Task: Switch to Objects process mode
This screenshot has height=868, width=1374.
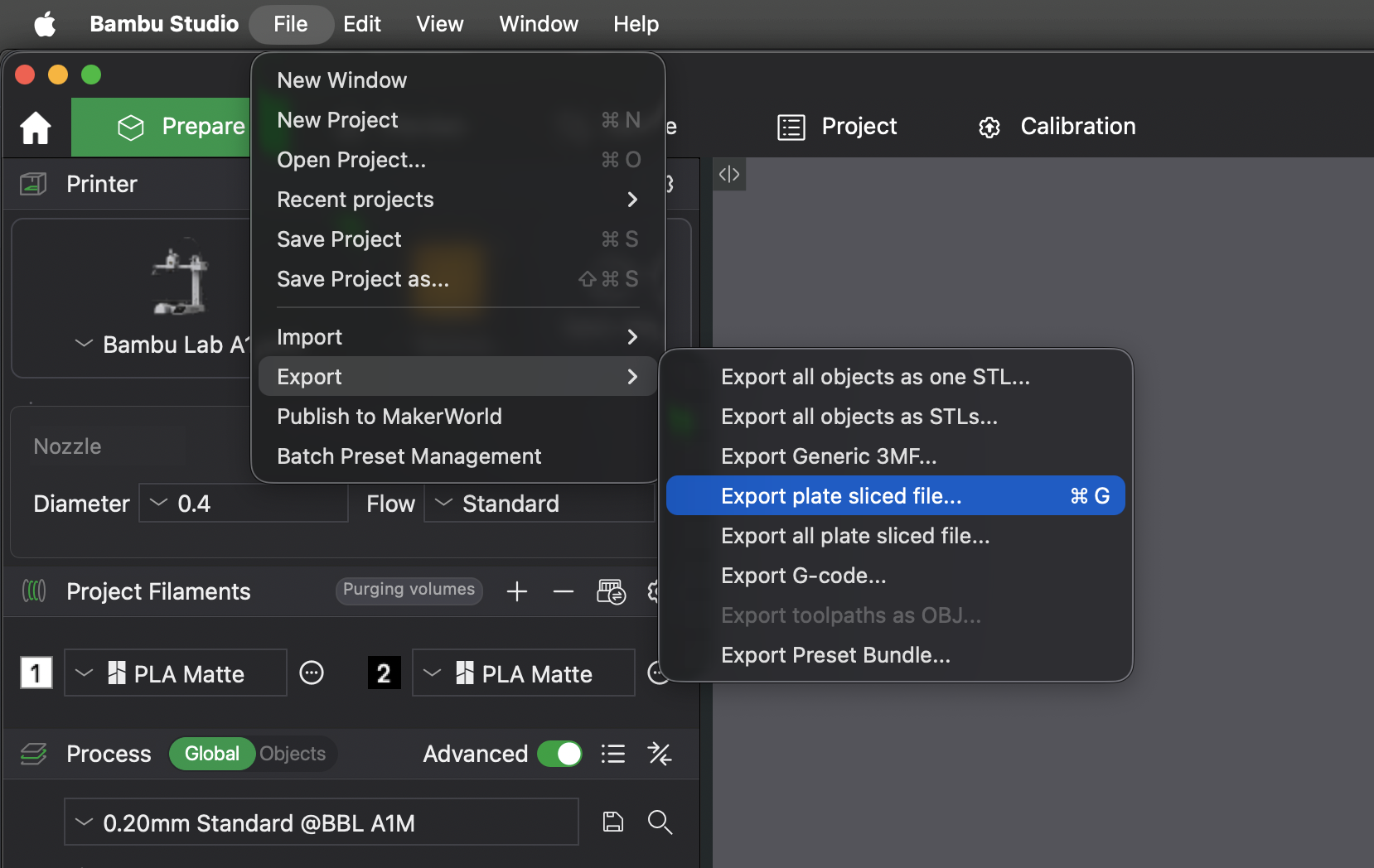Action: pos(293,754)
